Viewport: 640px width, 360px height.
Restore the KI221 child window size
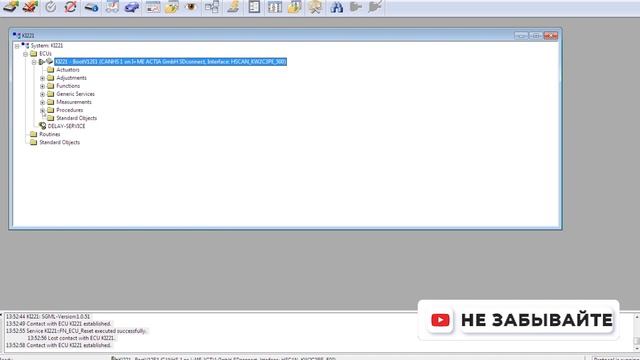click(536, 36)
